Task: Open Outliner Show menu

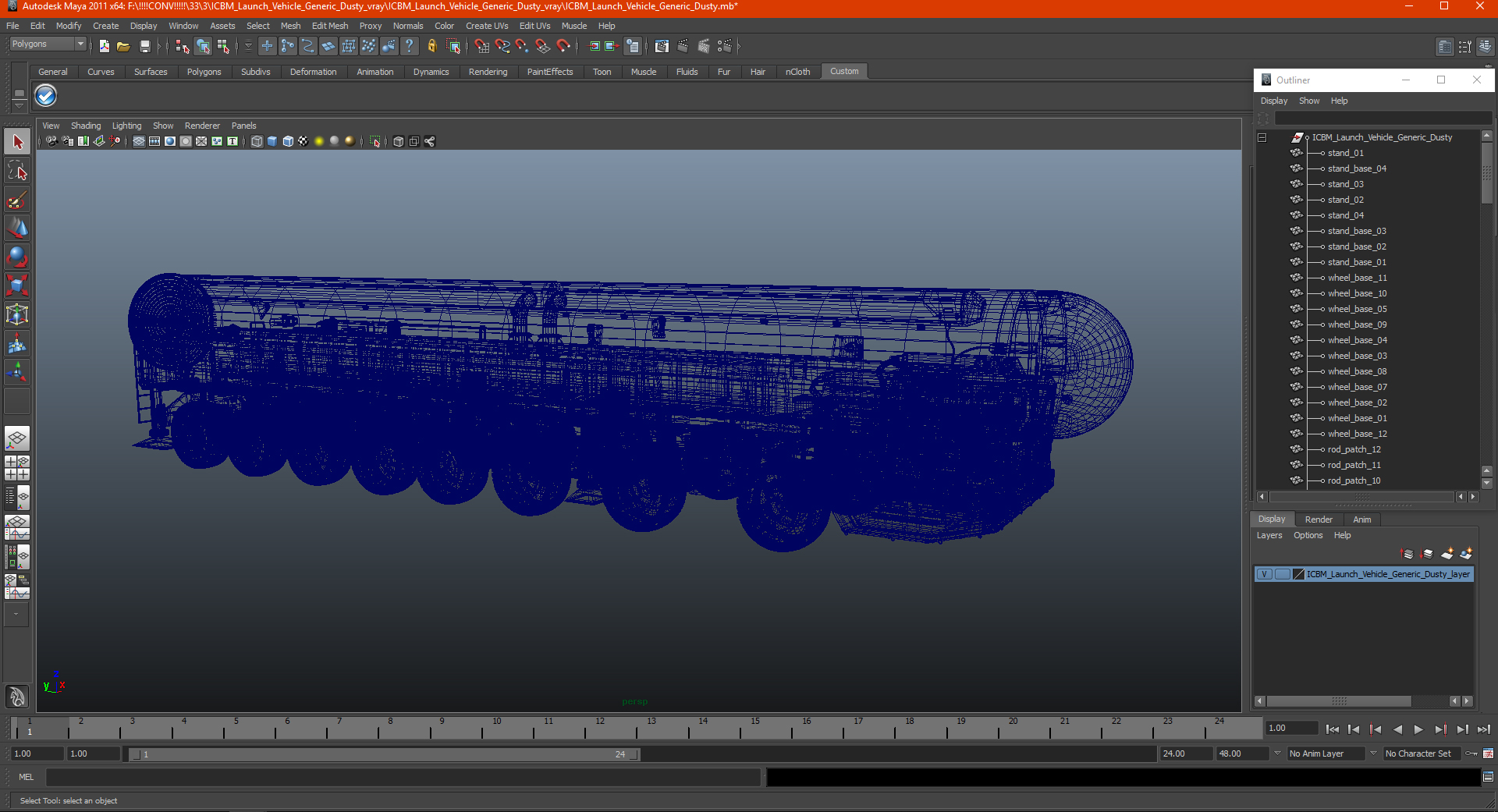Action: tap(1308, 101)
